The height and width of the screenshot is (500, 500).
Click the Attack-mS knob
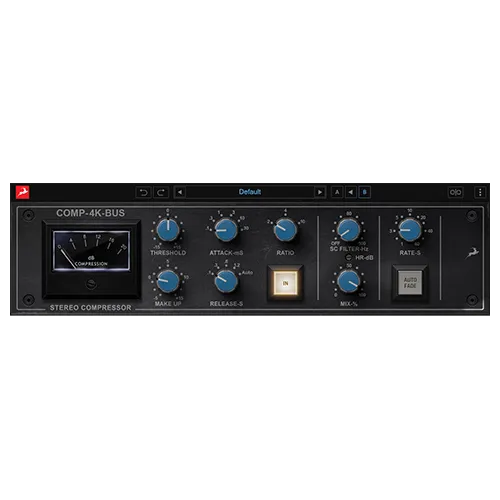pos(226,230)
